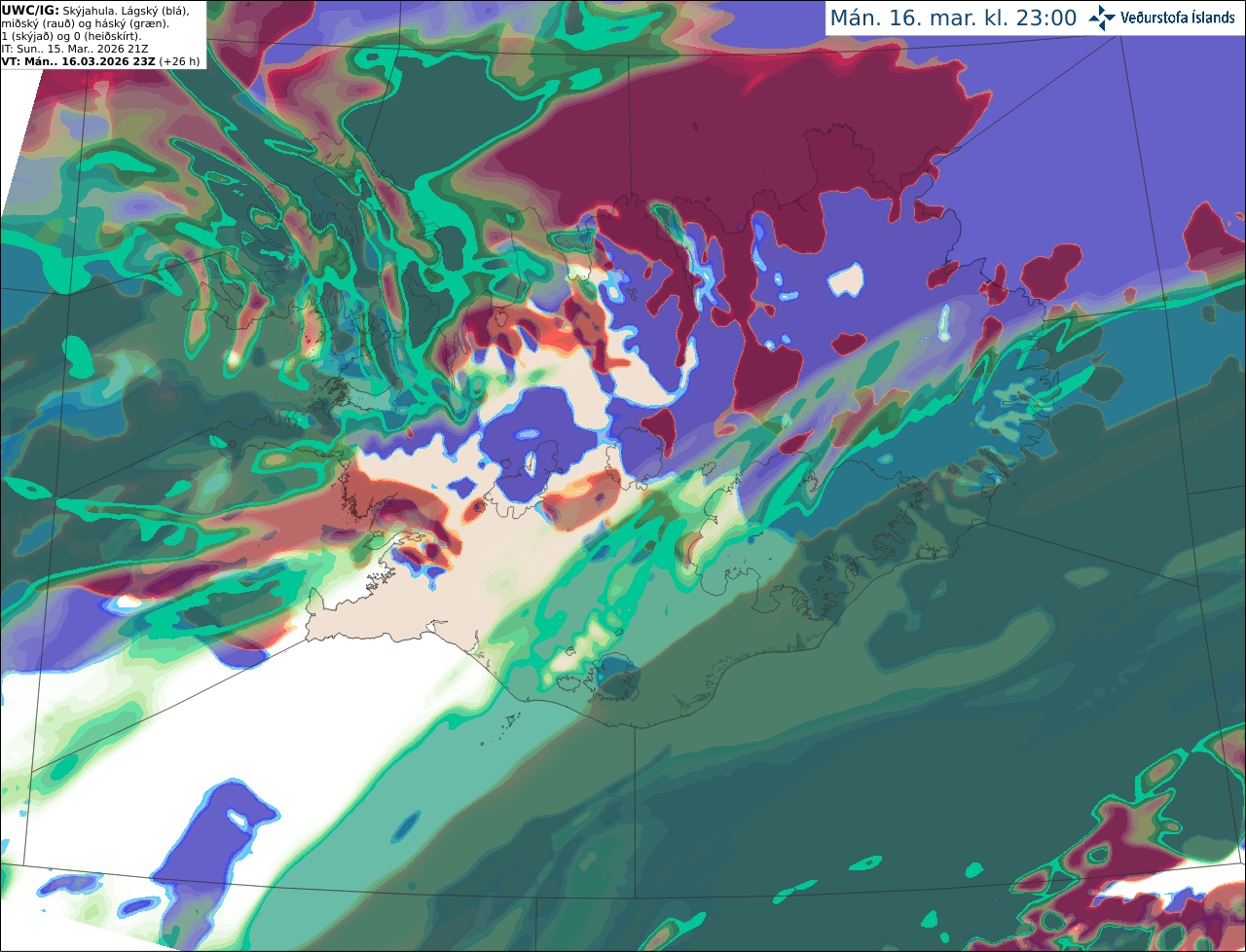This screenshot has height=952, width=1246.
Task: Select the 'Skýjahula. Lágský (blá),' legend text
Action: point(127,10)
